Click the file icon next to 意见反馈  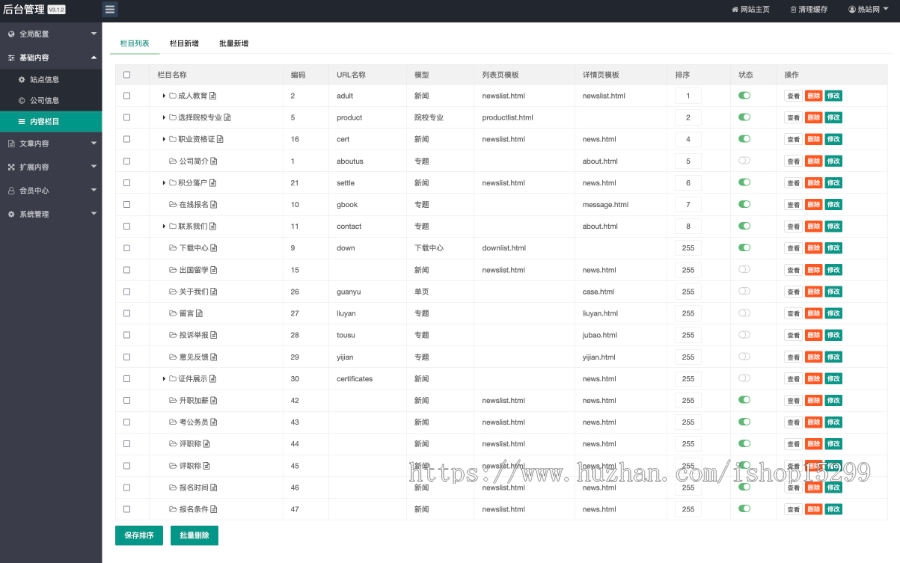pos(214,357)
